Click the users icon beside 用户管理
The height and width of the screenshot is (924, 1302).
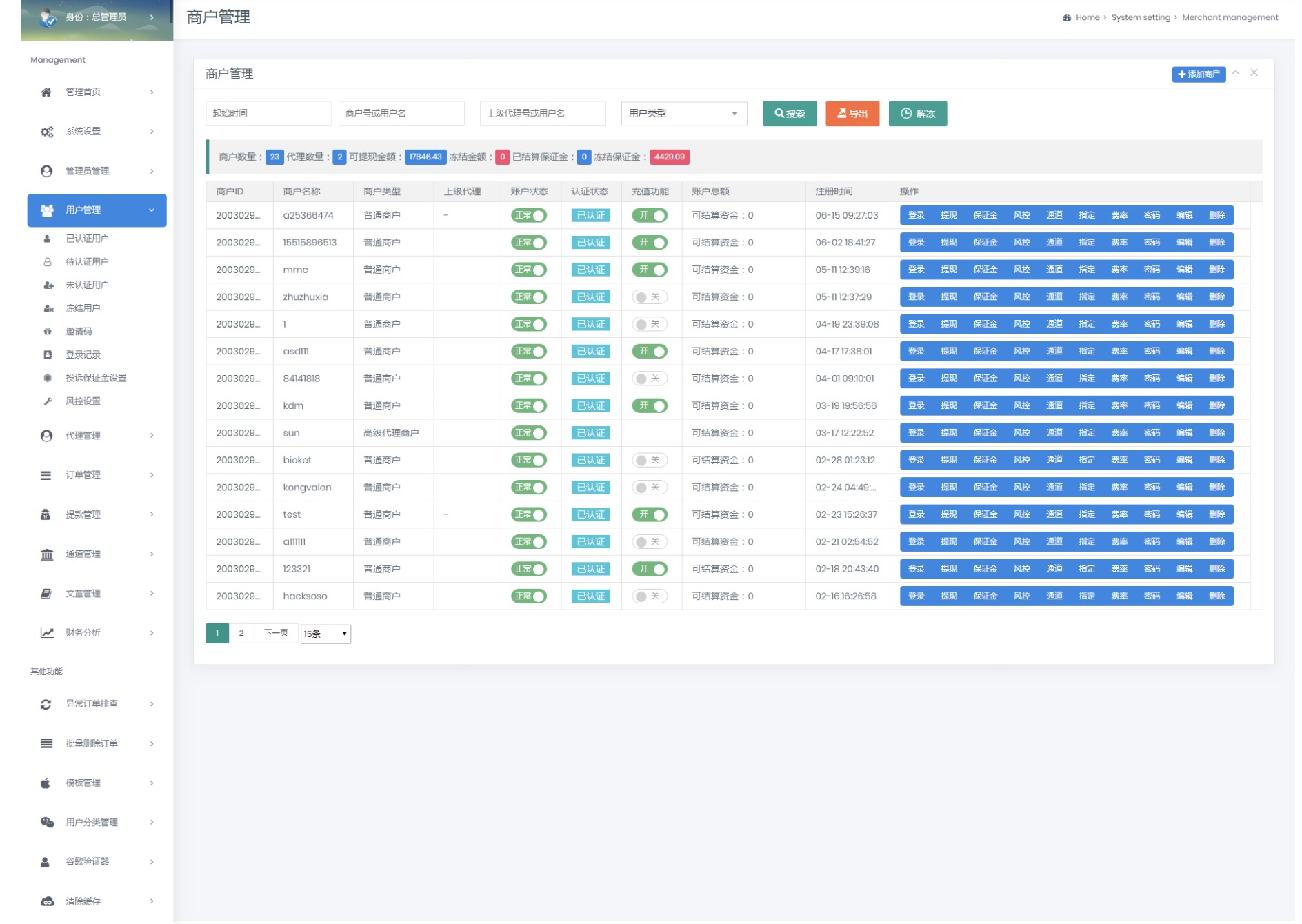click(x=47, y=210)
